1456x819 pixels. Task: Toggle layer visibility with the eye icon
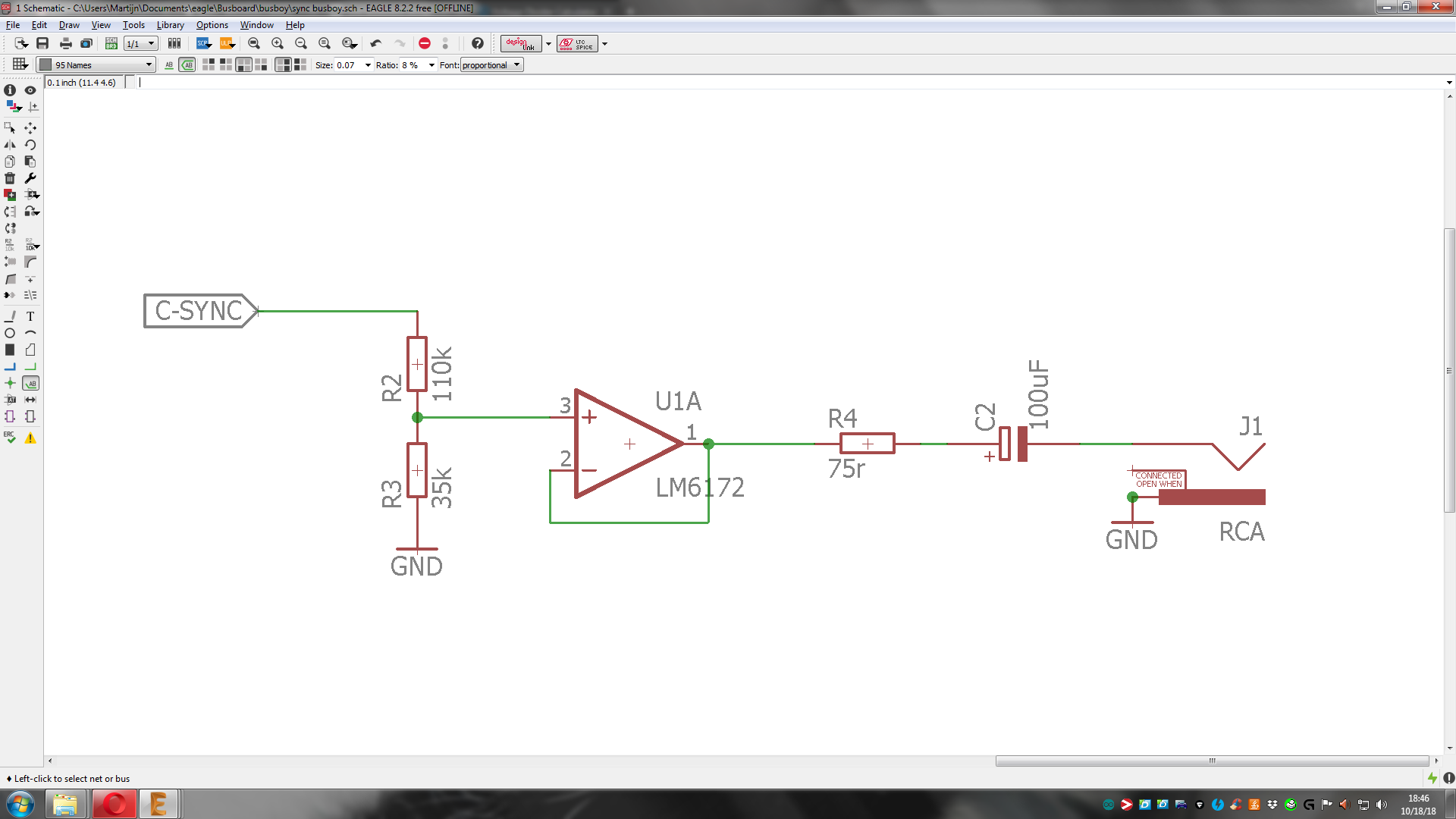30,90
